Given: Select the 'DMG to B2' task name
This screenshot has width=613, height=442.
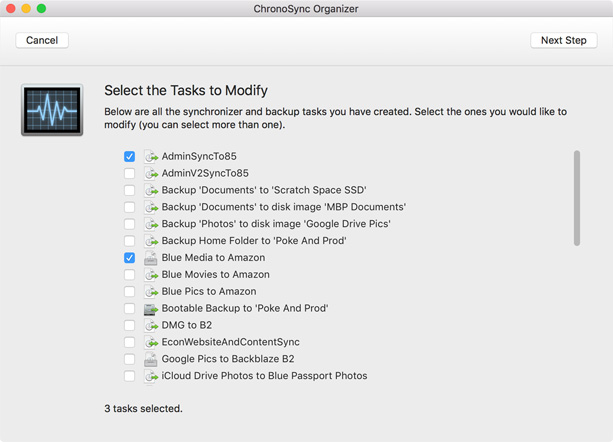Looking at the screenshot, I should tap(187, 326).
